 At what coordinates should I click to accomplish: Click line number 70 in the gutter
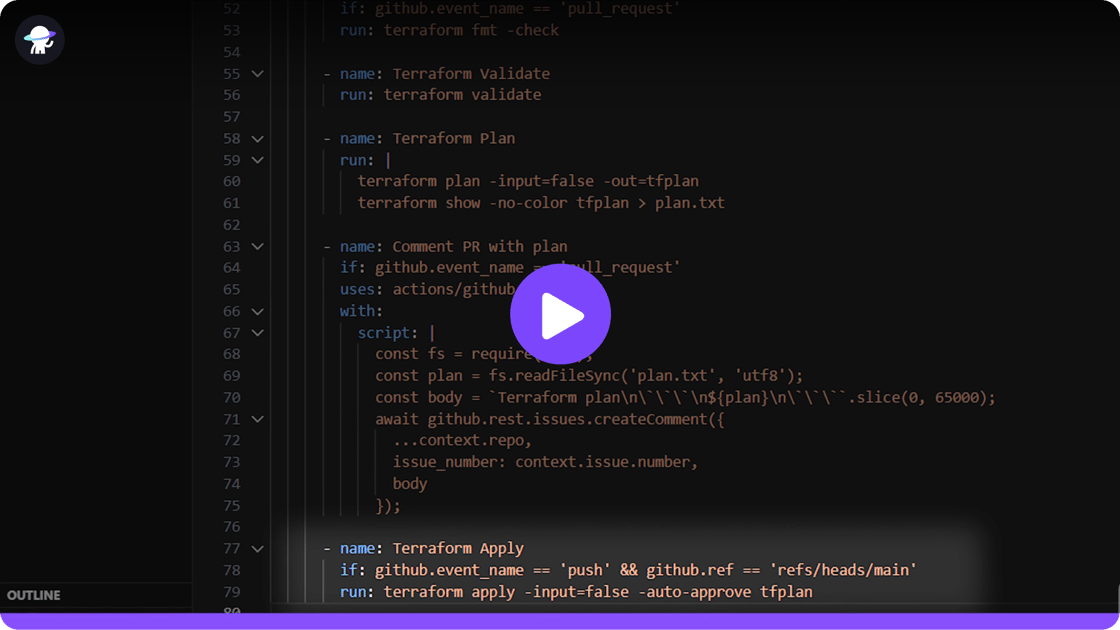tap(231, 397)
